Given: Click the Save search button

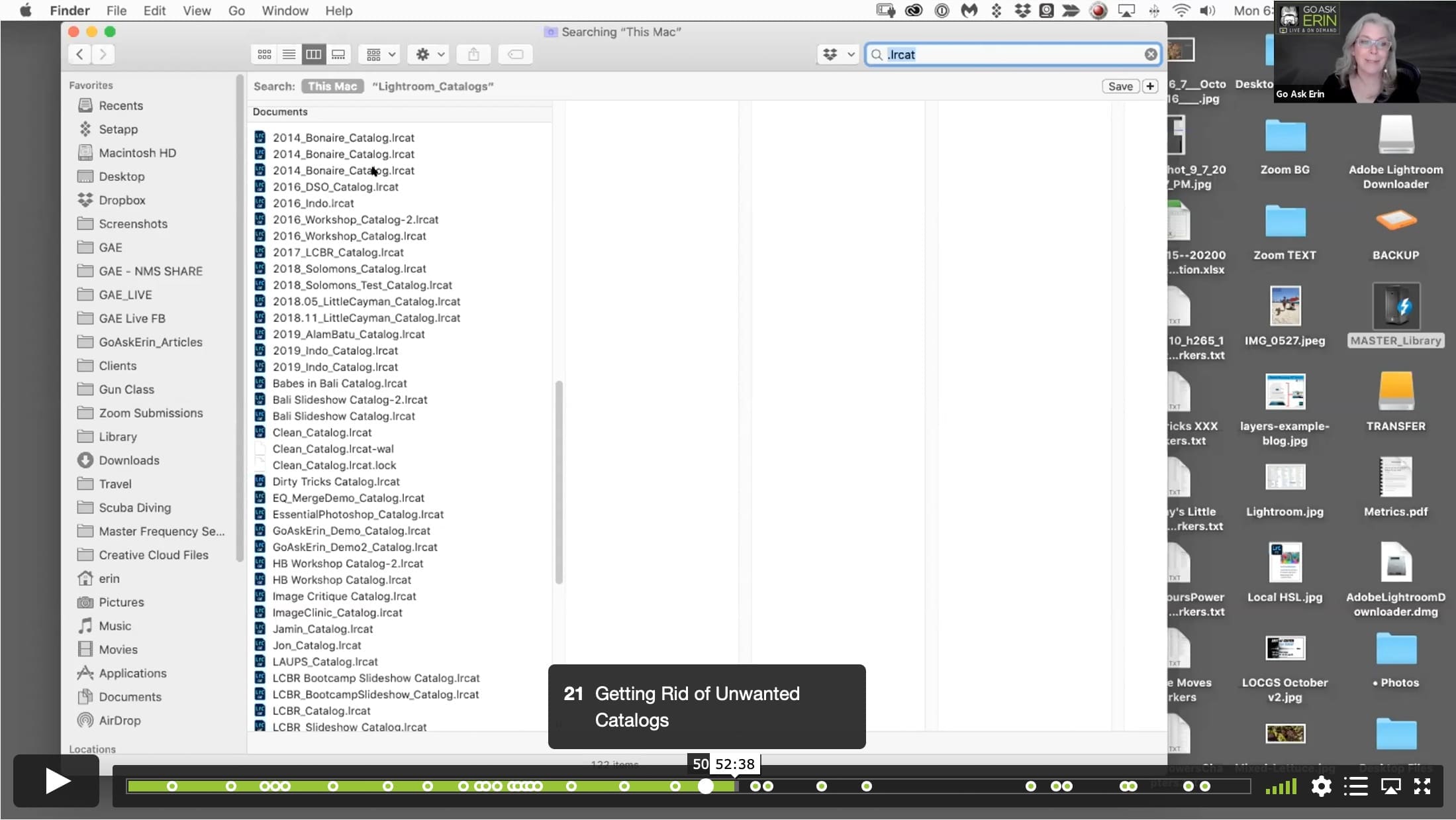Looking at the screenshot, I should 1120,86.
